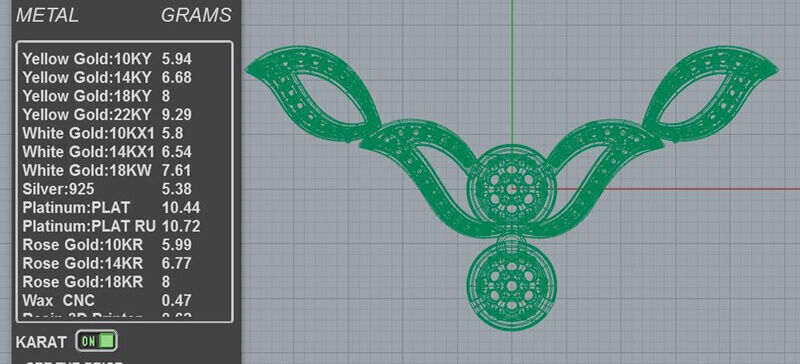Toggle the KARAT on/off switch
800x364 pixels.
96,341
